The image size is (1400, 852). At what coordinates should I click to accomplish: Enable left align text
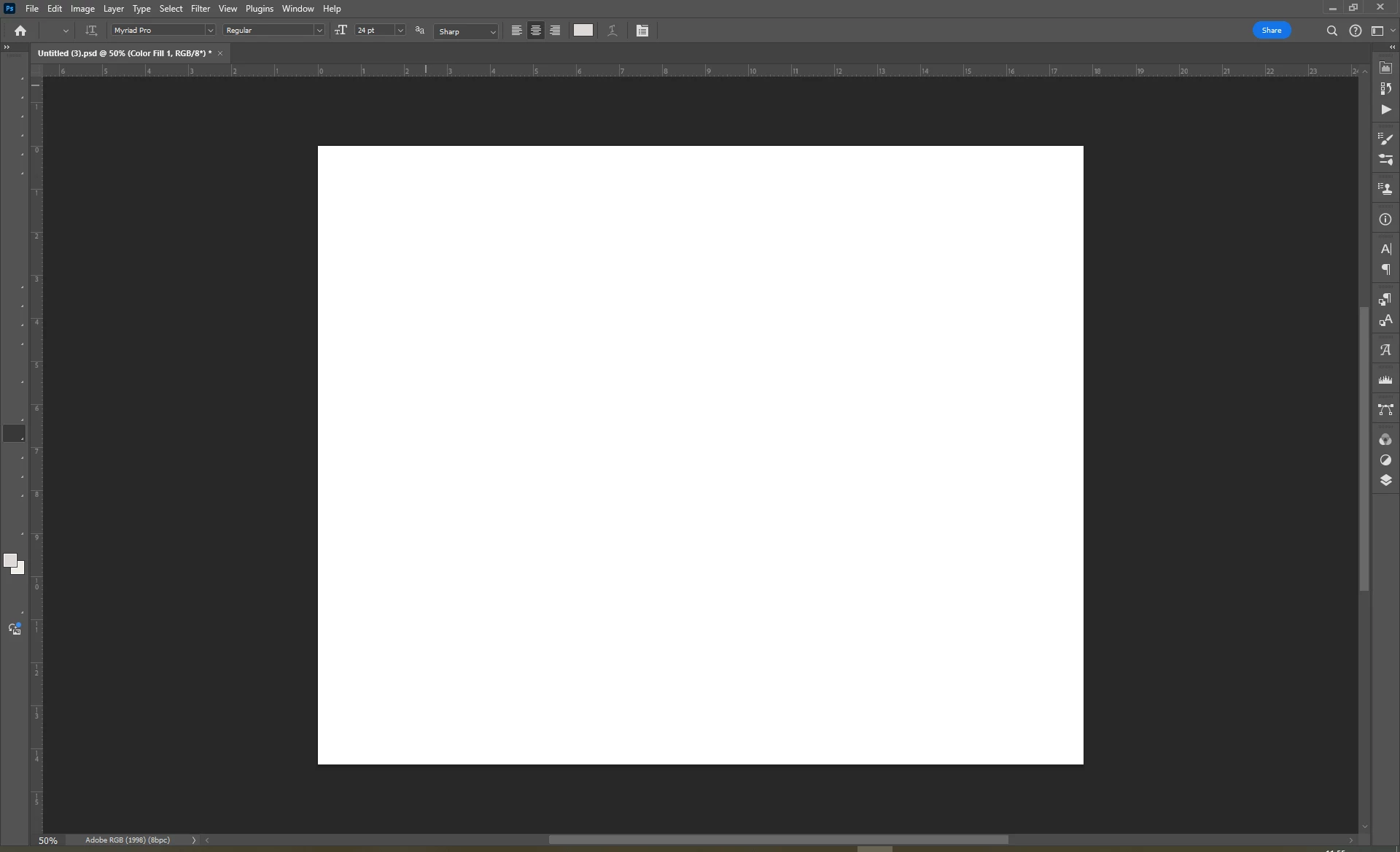(x=516, y=31)
